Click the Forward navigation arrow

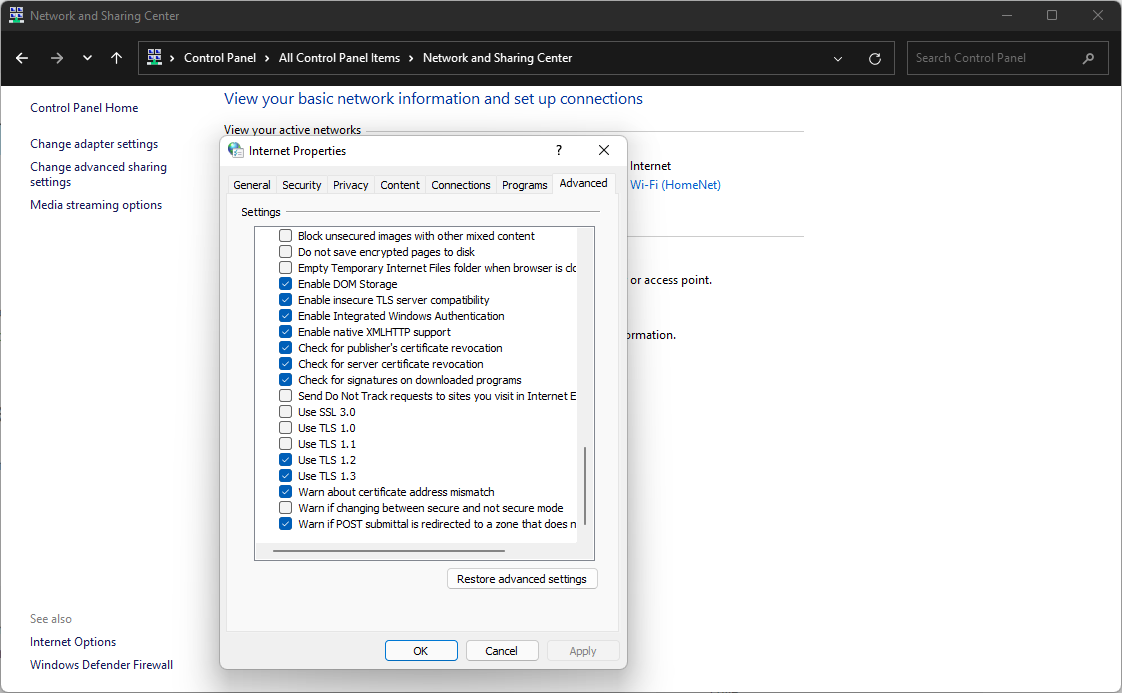57,58
